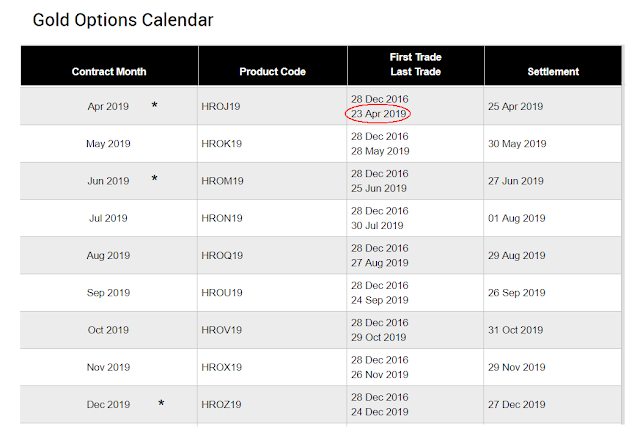The width and height of the screenshot is (640, 438).
Task: Click the HROZ19 product code
Action: (220, 405)
